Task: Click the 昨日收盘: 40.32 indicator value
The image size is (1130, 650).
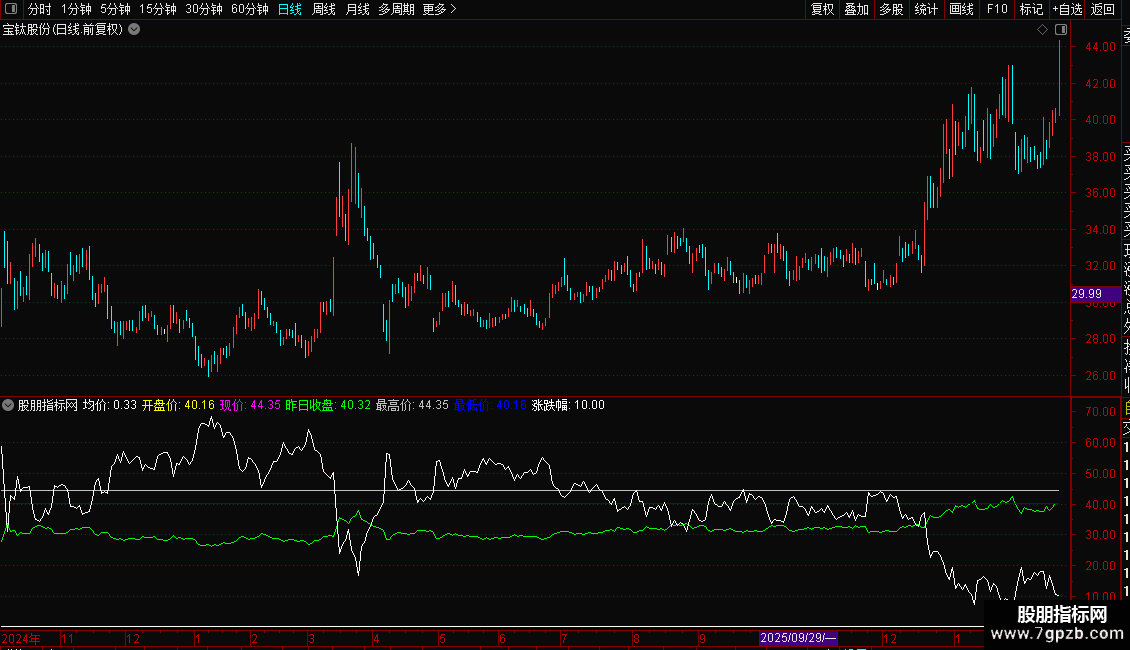Action: 328,405
